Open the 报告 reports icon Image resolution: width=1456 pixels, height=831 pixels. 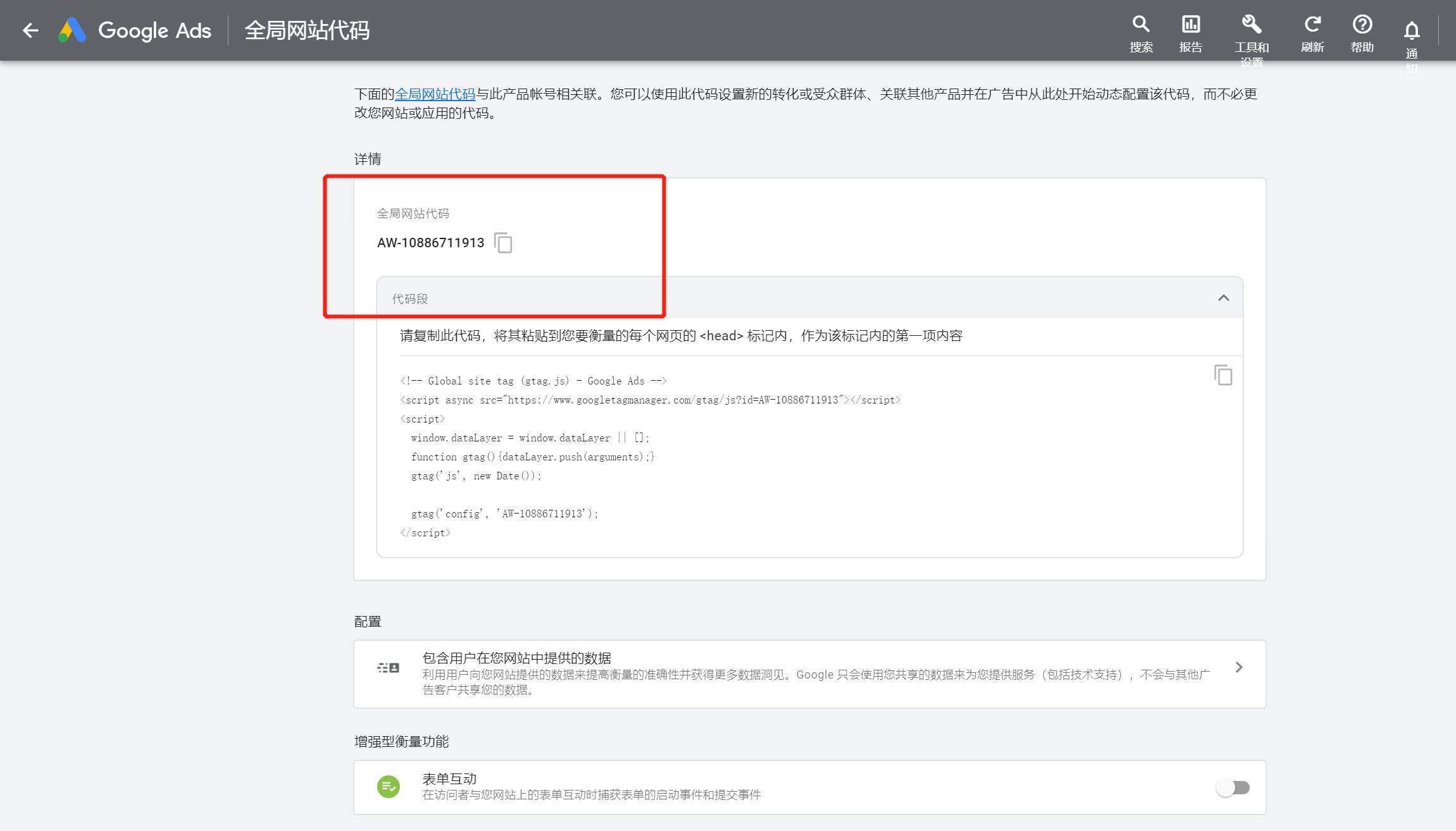(1190, 25)
